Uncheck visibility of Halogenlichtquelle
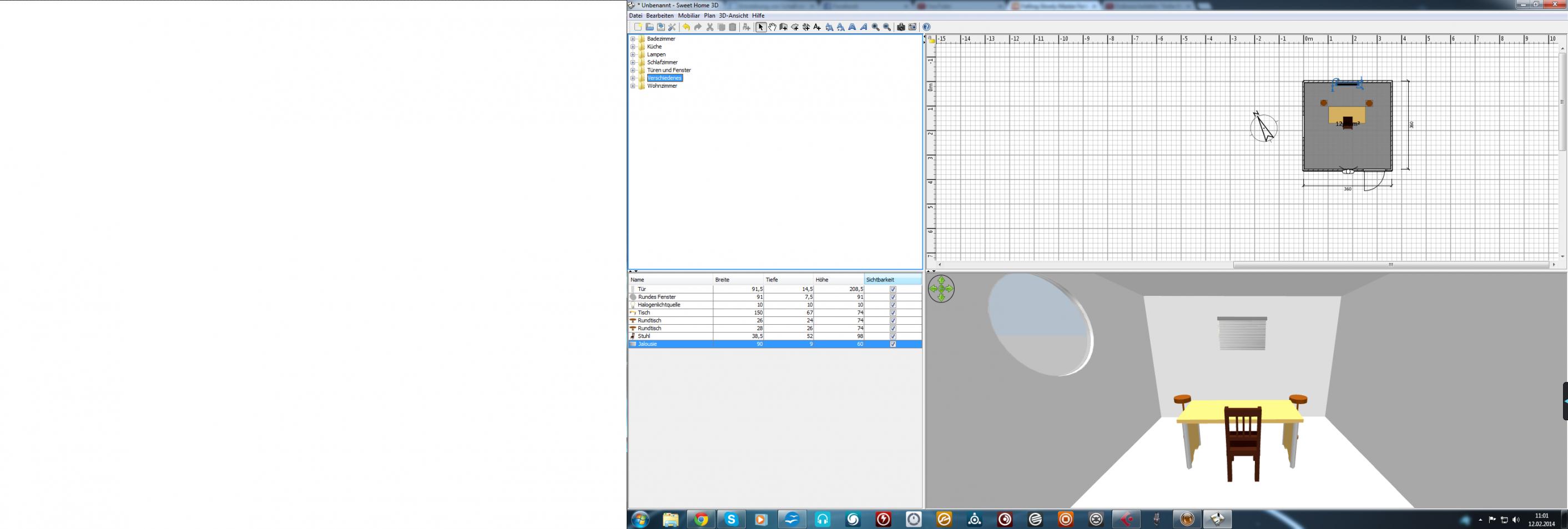Viewport: 1568px width, 529px height. pyautogui.click(x=893, y=305)
